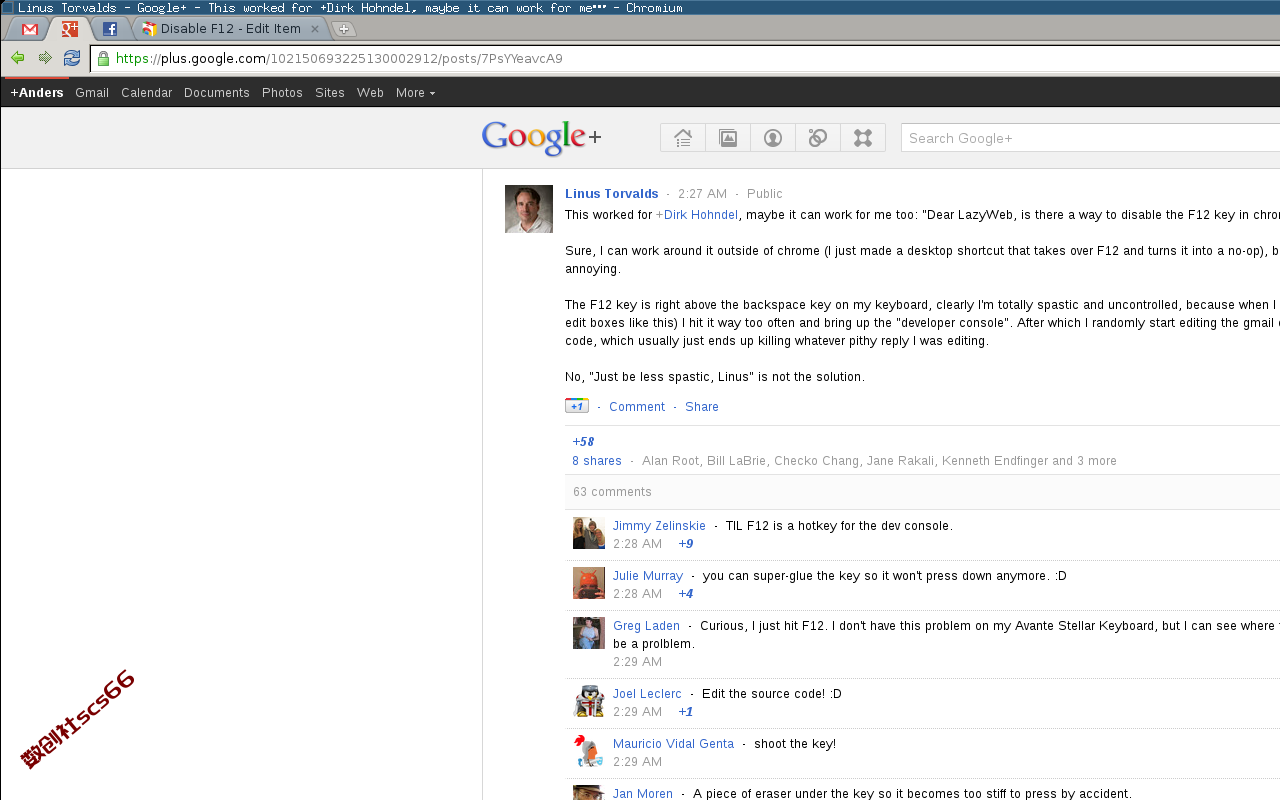Open Sites from the Google bar
The height and width of the screenshot is (800, 1280).
click(x=330, y=93)
